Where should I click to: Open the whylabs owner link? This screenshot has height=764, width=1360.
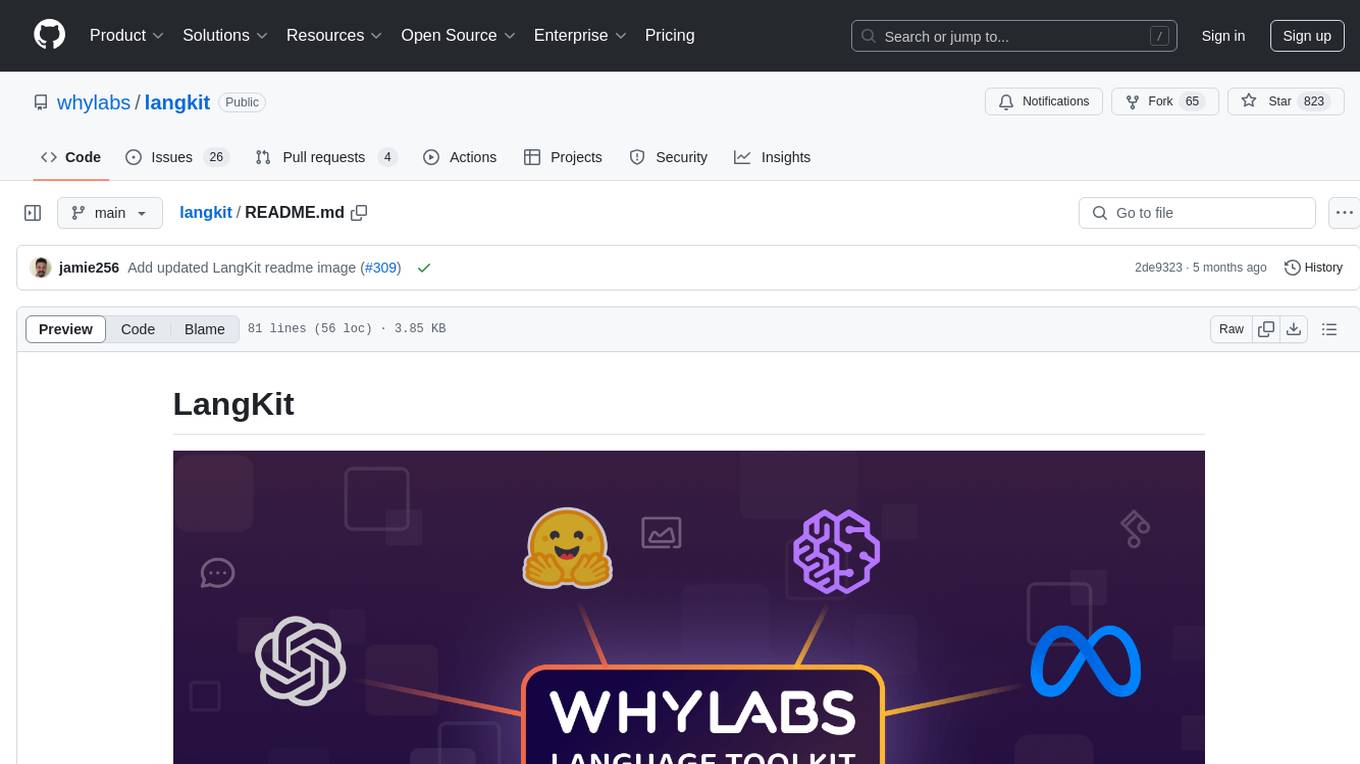point(94,102)
